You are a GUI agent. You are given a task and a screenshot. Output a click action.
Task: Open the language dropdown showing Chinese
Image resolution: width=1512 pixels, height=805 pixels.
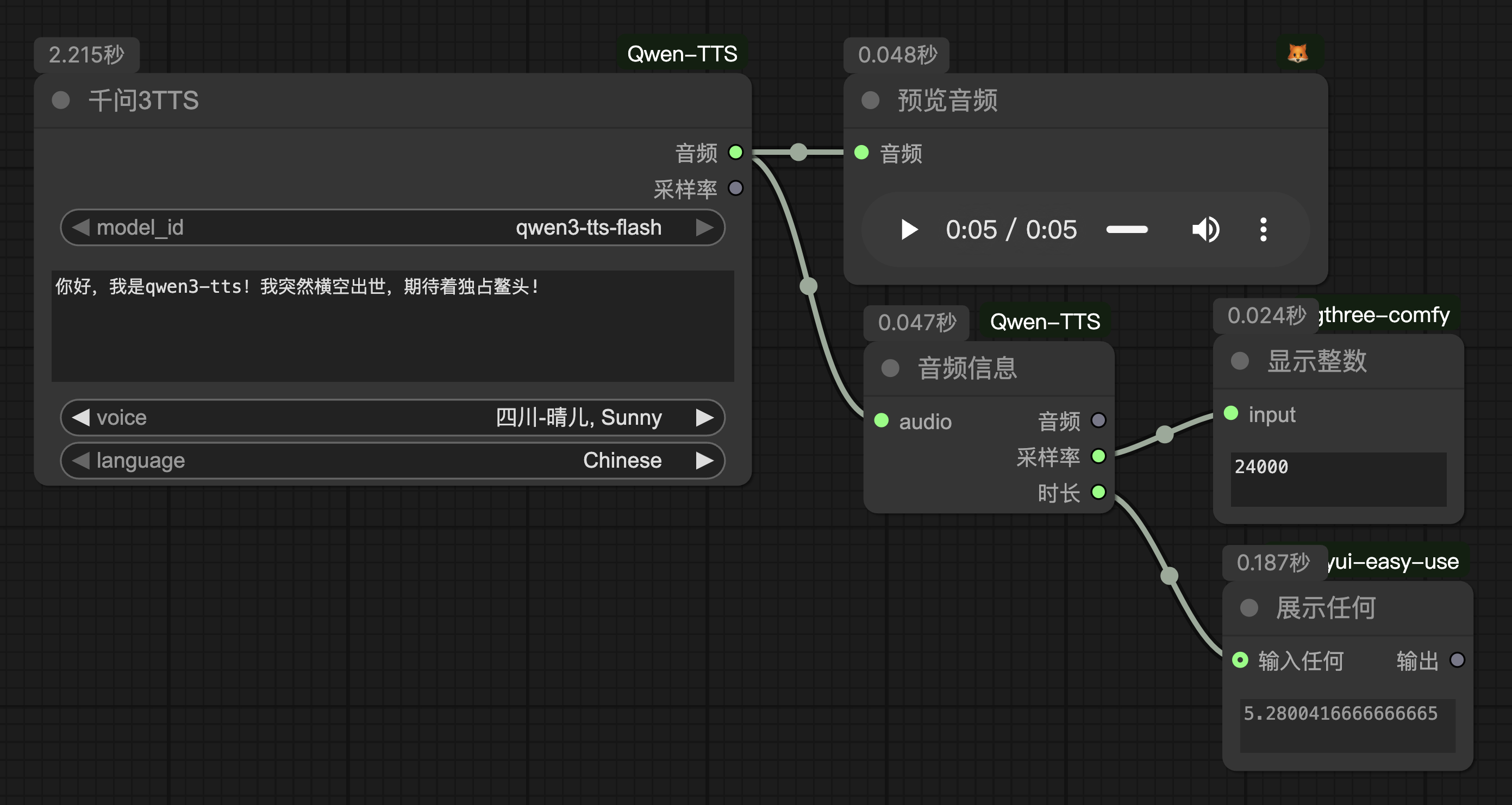392,461
